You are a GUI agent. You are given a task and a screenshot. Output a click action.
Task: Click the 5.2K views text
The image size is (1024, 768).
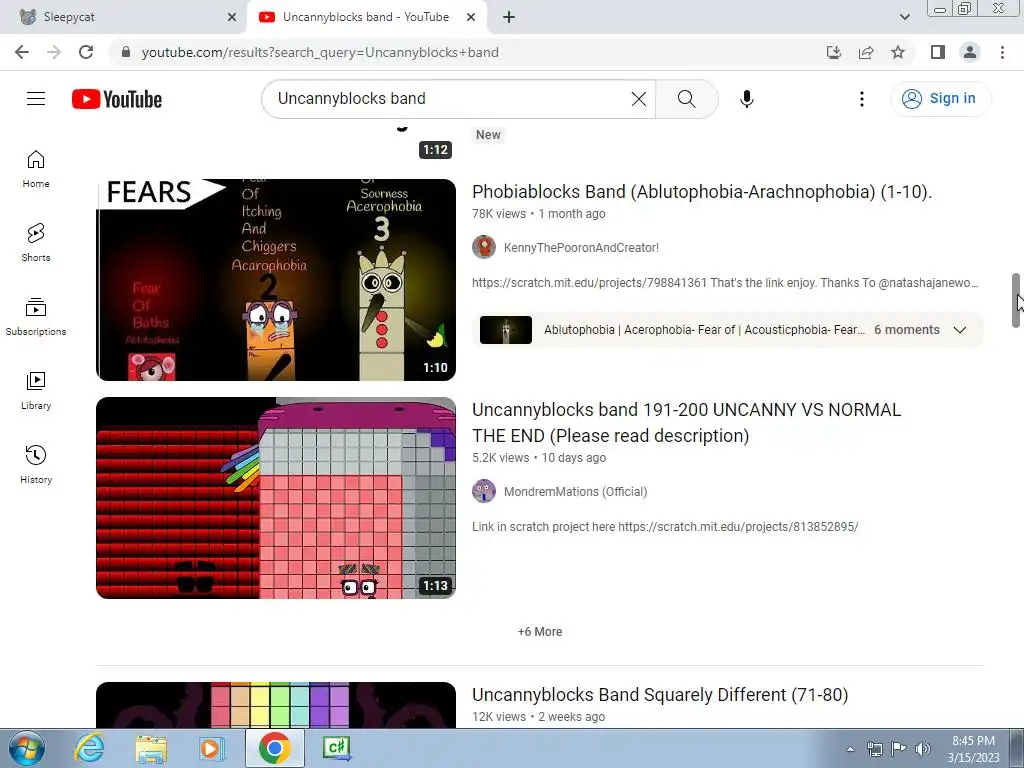point(501,458)
